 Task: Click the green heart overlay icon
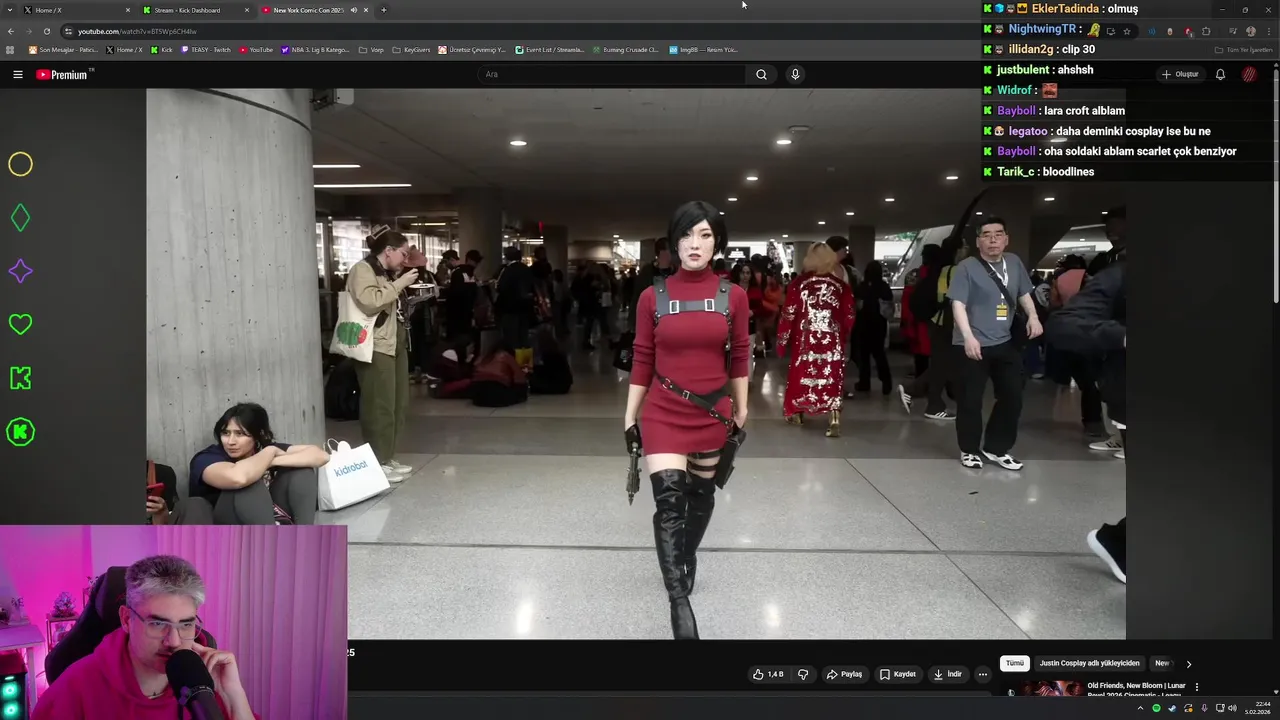click(20, 324)
